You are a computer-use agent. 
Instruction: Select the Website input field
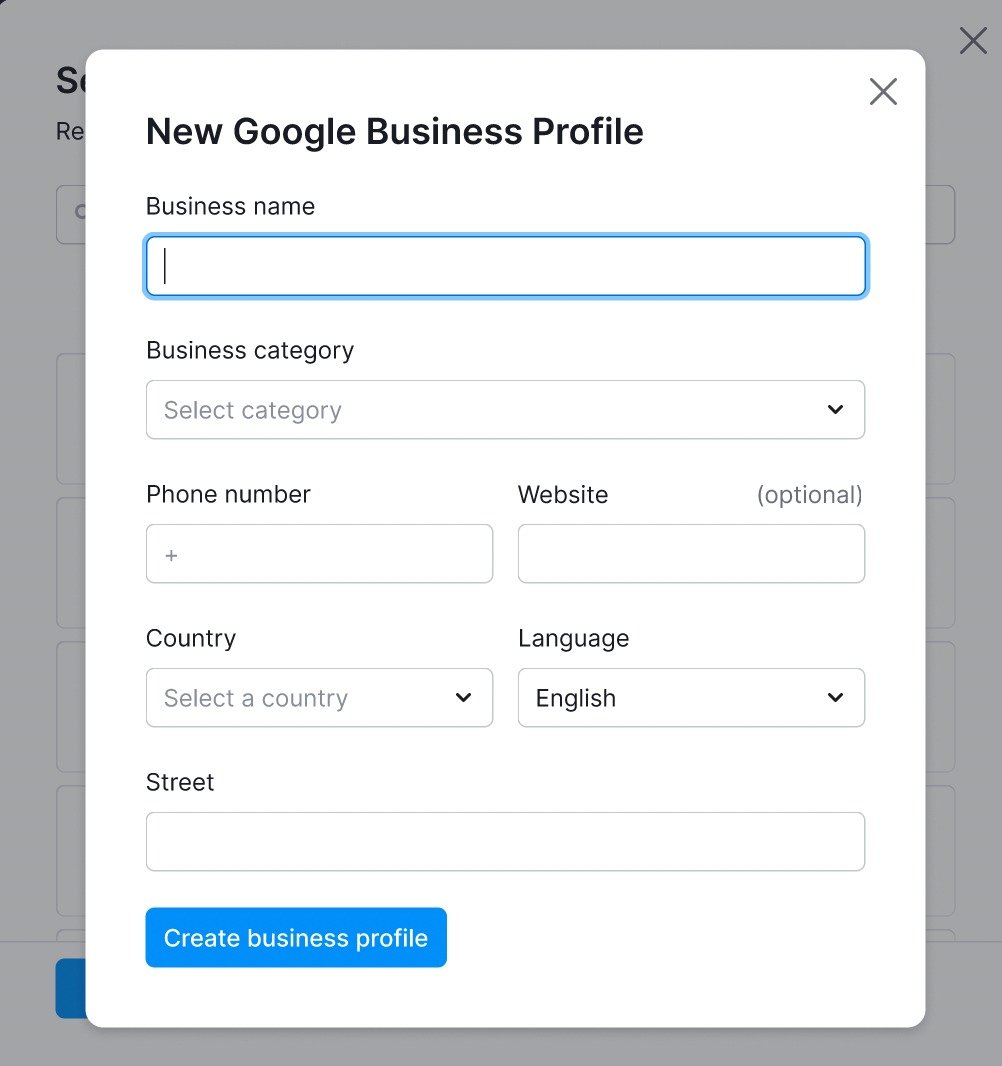tap(691, 554)
